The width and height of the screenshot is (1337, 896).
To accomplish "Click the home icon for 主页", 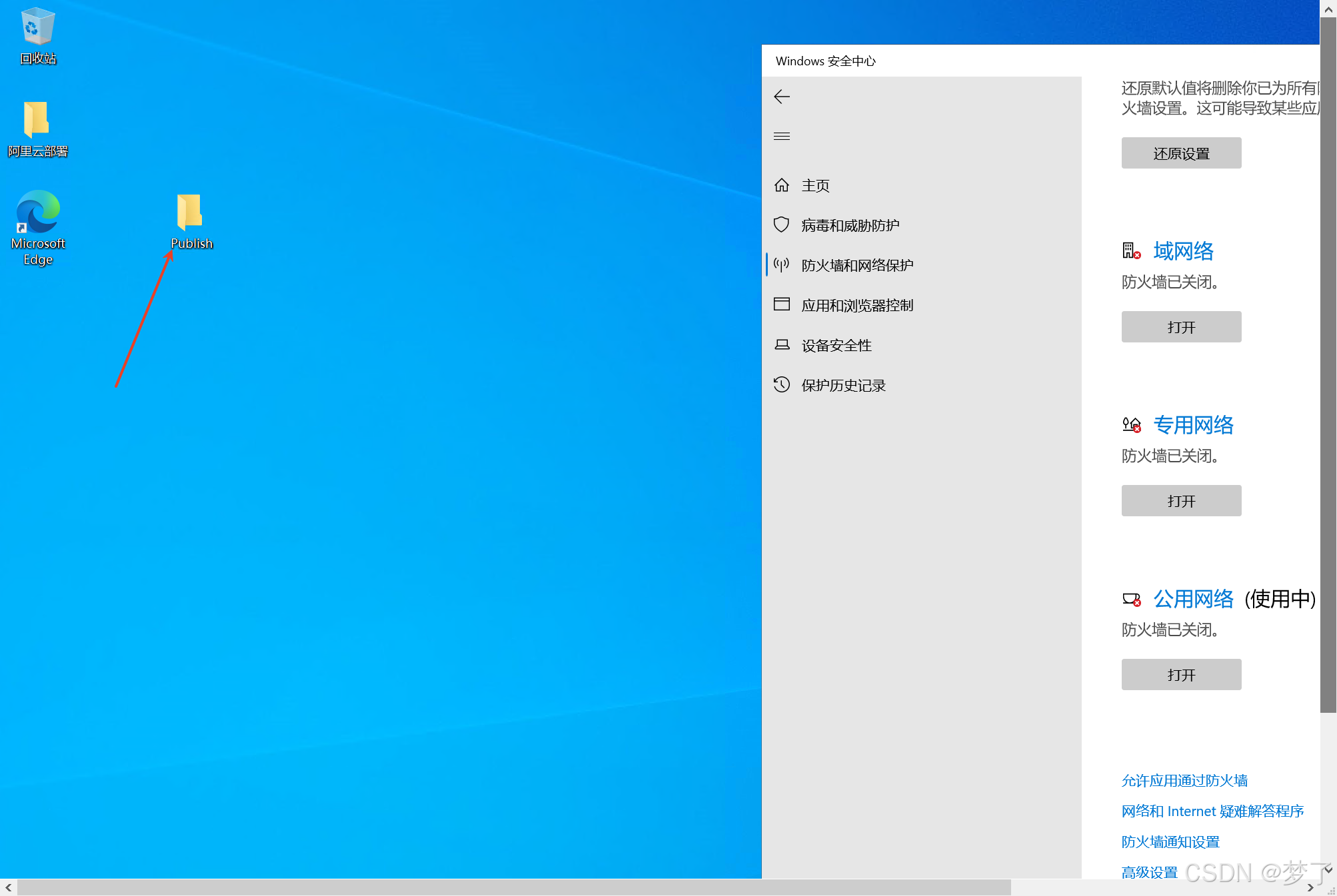I will click(782, 185).
